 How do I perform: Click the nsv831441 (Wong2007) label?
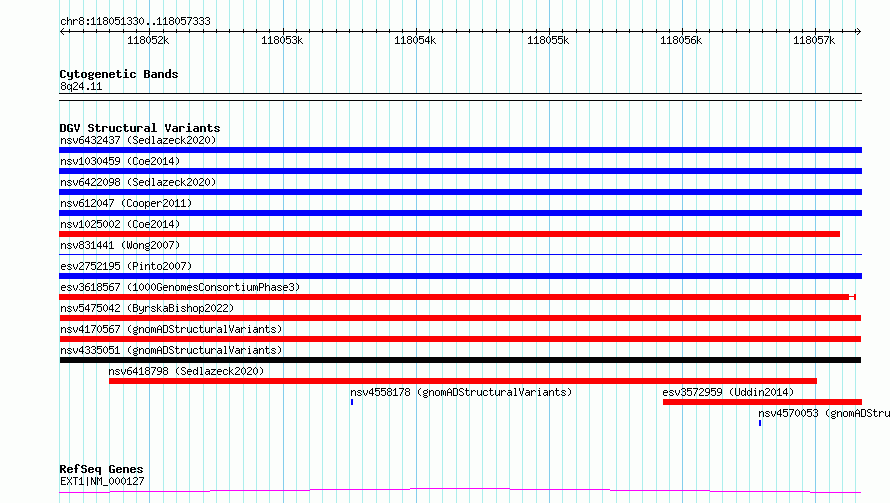point(120,245)
